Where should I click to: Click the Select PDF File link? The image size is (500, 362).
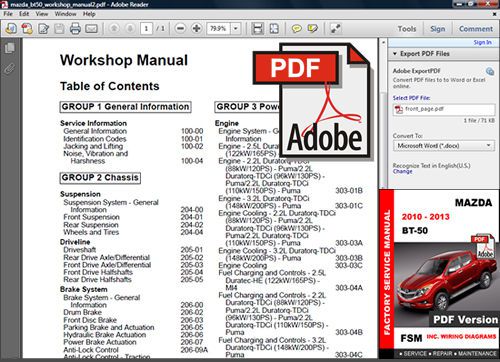click(411, 98)
